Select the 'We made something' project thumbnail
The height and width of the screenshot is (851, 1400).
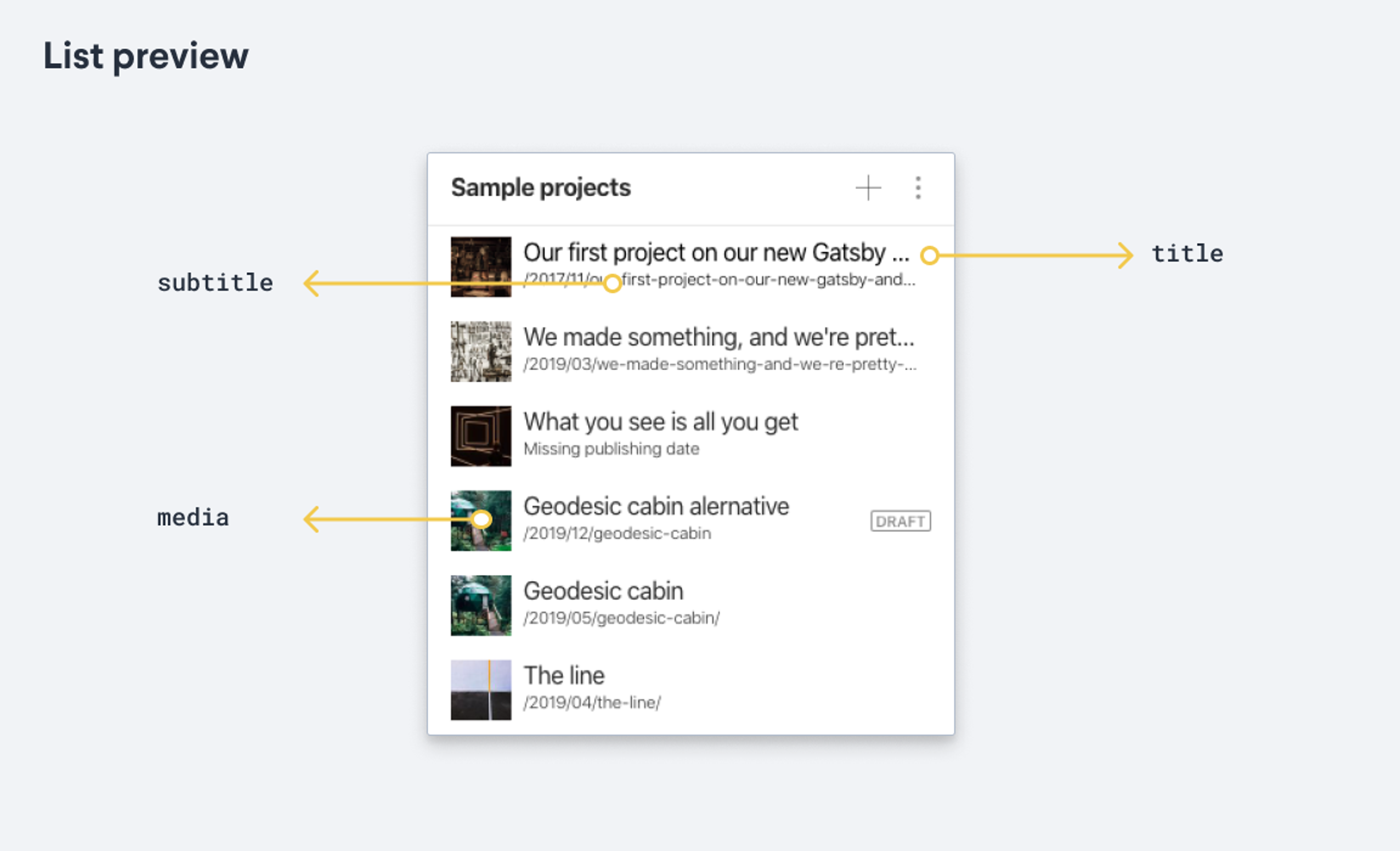tap(481, 351)
